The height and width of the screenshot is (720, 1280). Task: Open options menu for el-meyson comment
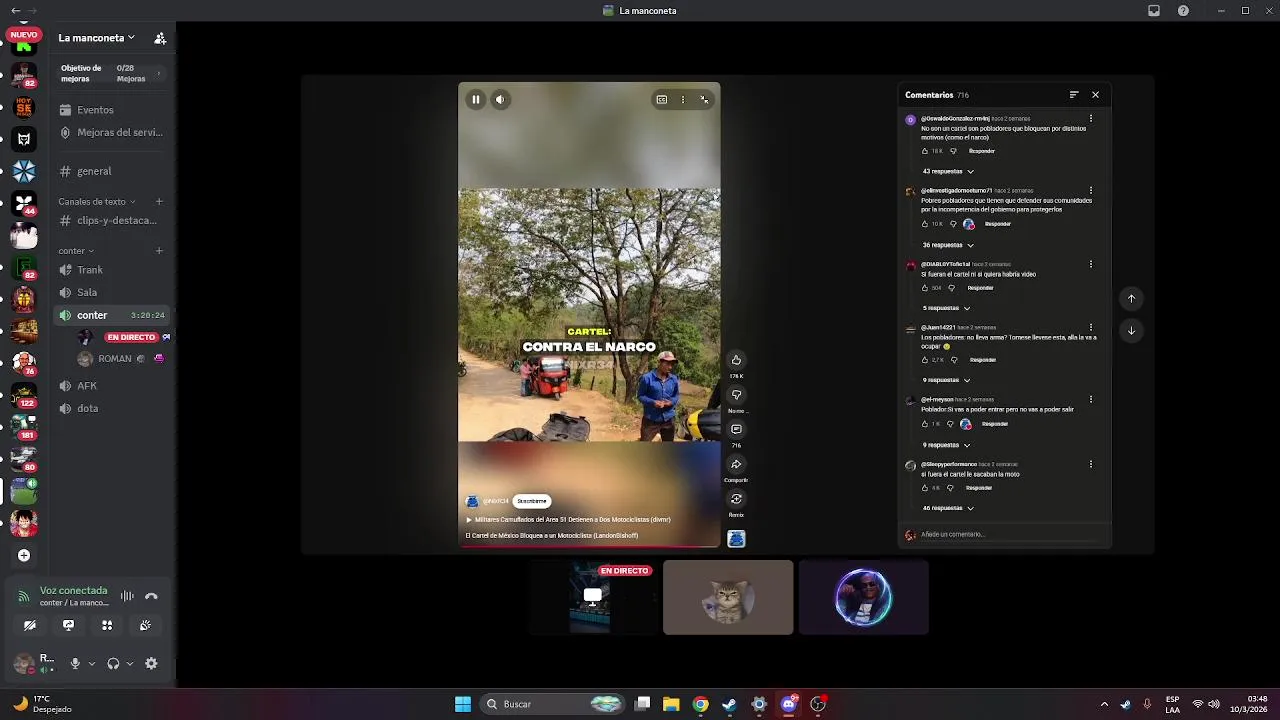click(1091, 399)
